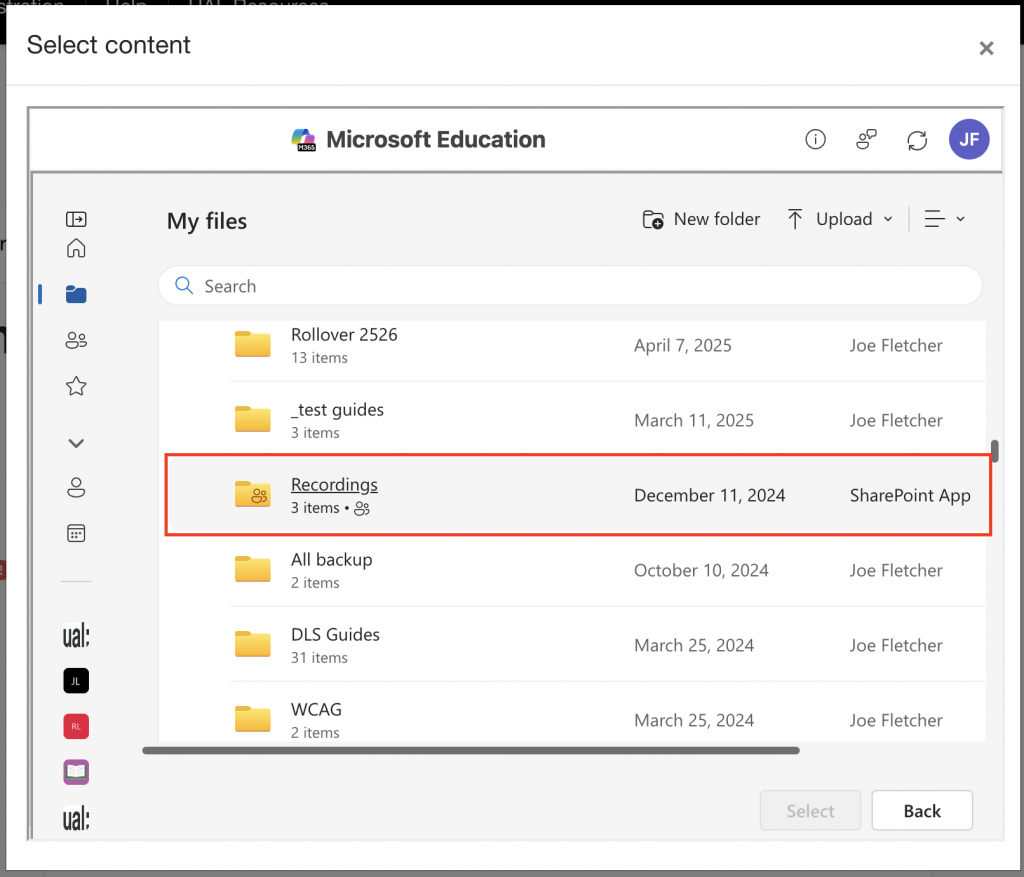Click the feedback people icon in header
1024x877 pixels.
[866, 140]
